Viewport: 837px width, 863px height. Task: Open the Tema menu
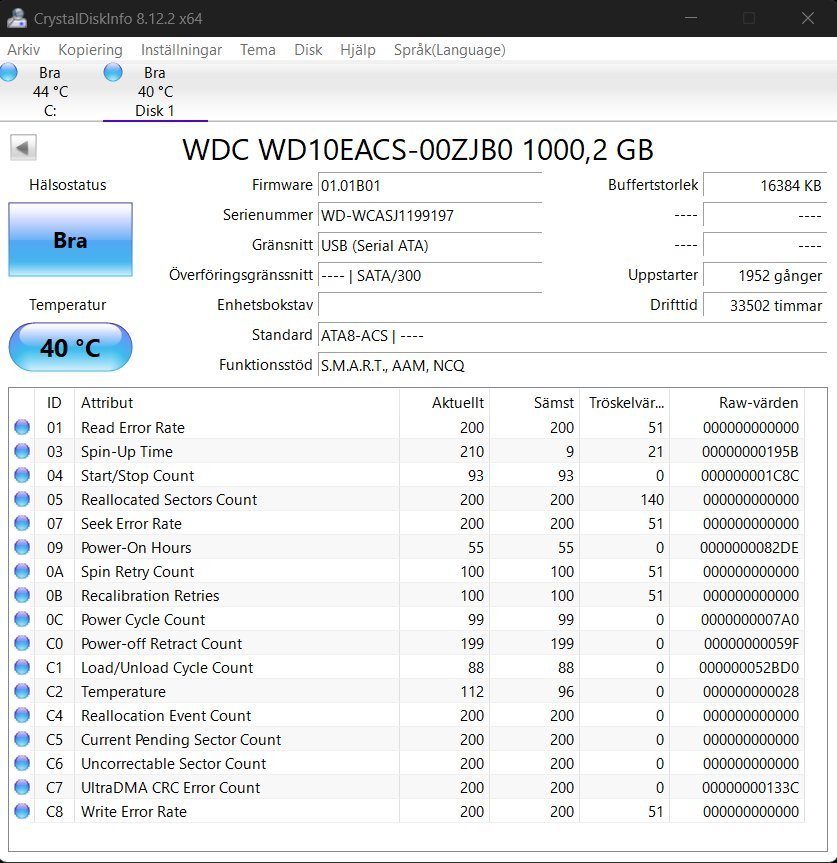tap(258, 50)
